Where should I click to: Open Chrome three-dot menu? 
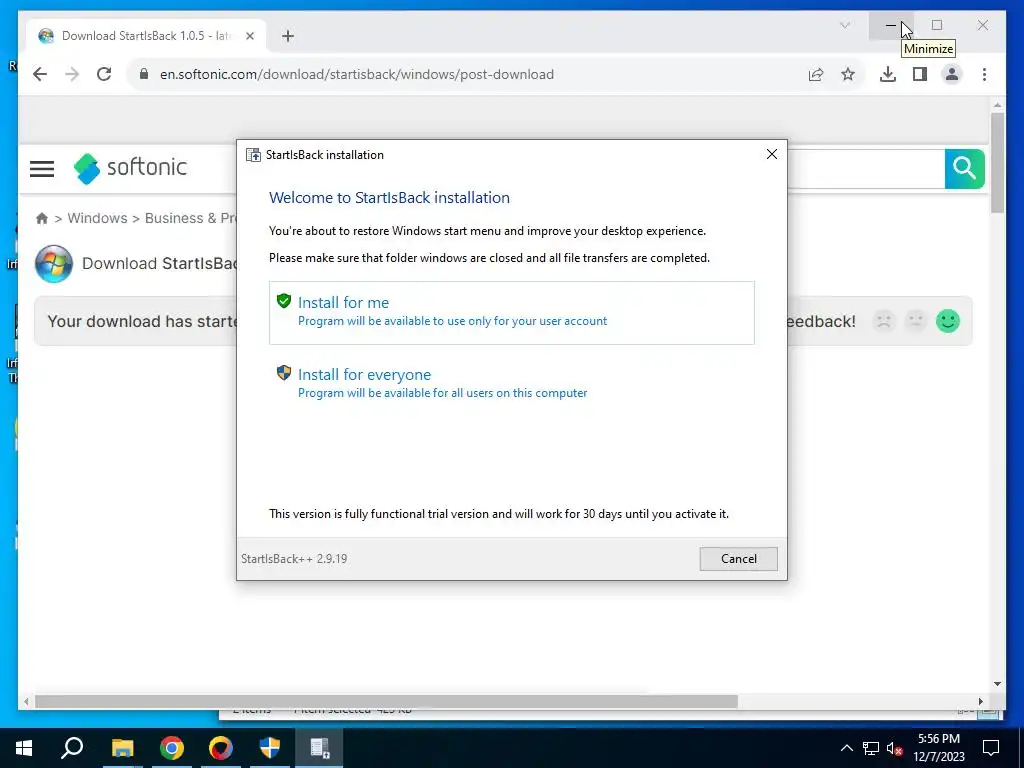click(x=984, y=74)
